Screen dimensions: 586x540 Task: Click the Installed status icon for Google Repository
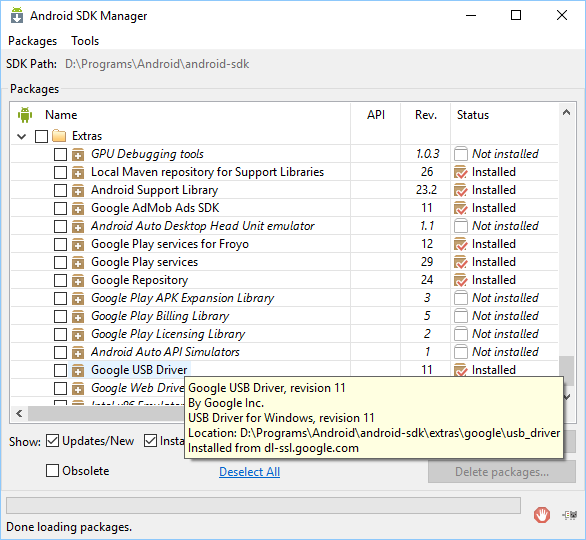tap(460, 280)
